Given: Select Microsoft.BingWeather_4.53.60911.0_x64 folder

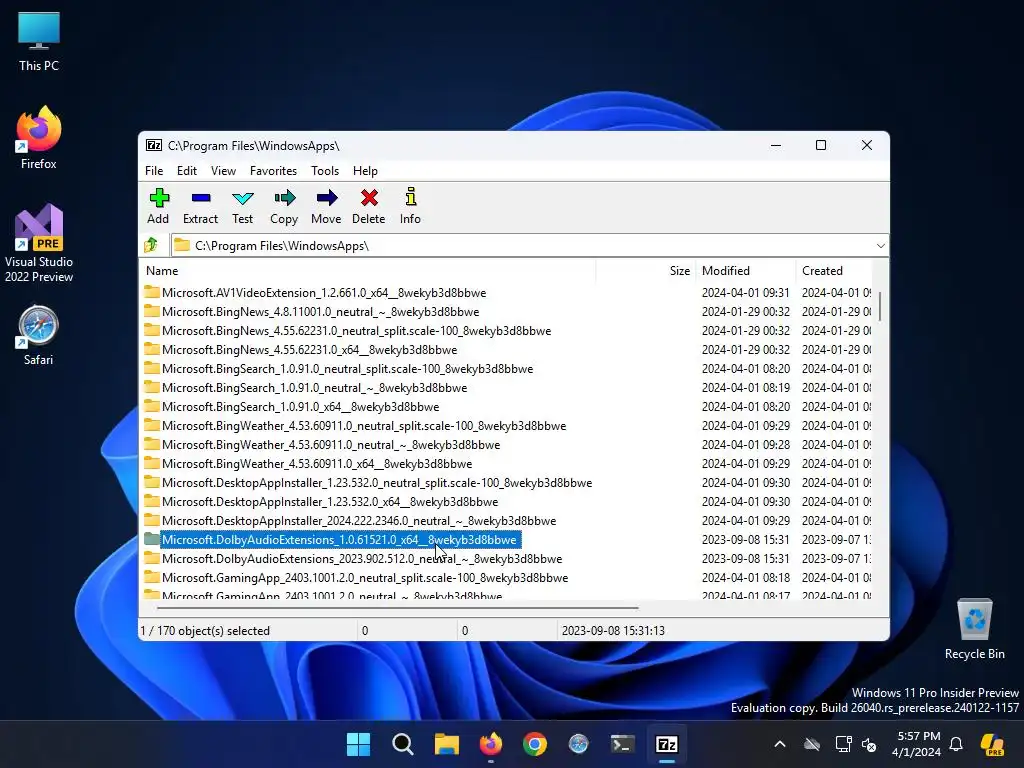Looking at the screenshot, I should tap(317, 463).
